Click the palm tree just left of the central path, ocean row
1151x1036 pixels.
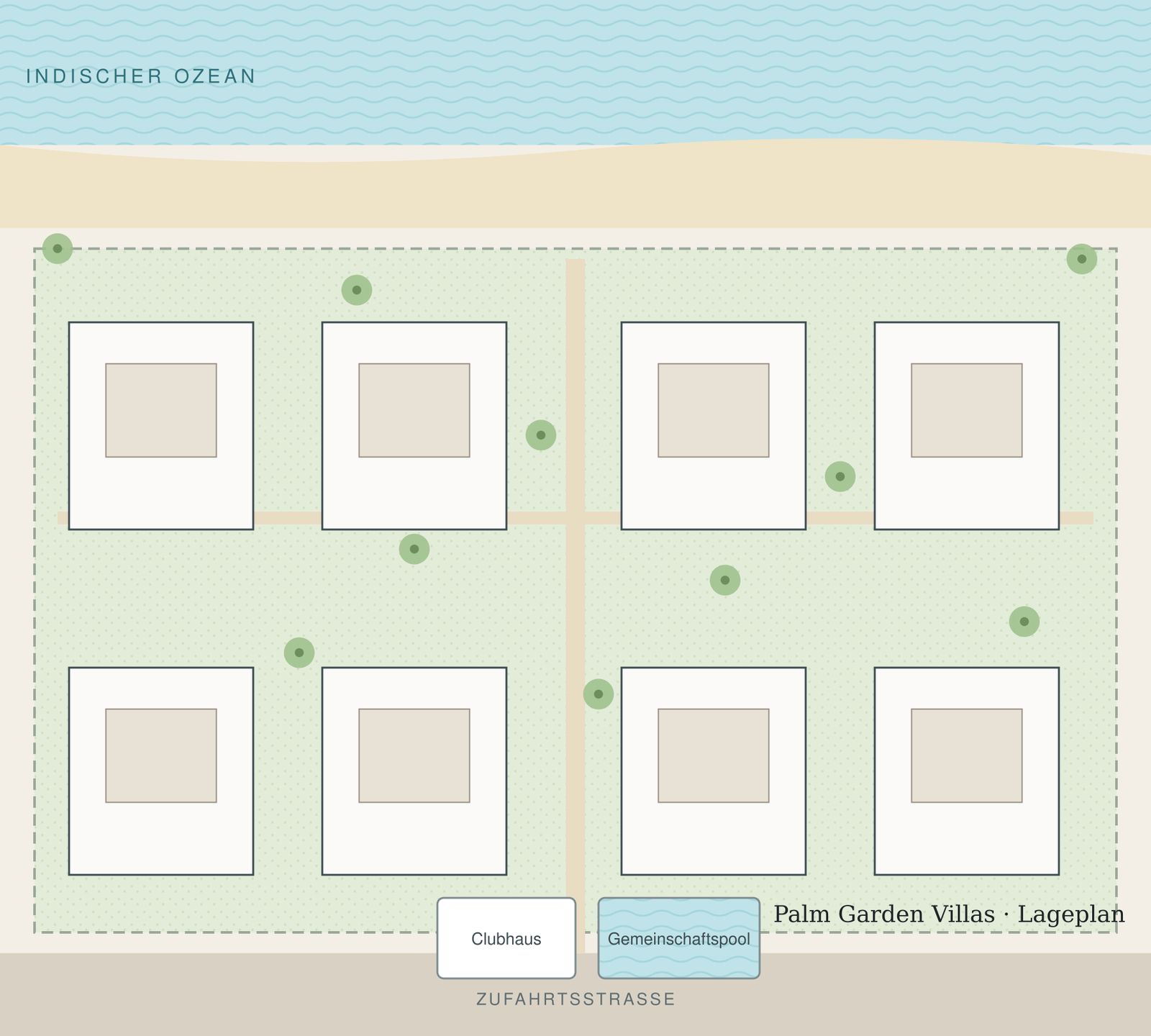pyautogui.click(x=541, y=435)
